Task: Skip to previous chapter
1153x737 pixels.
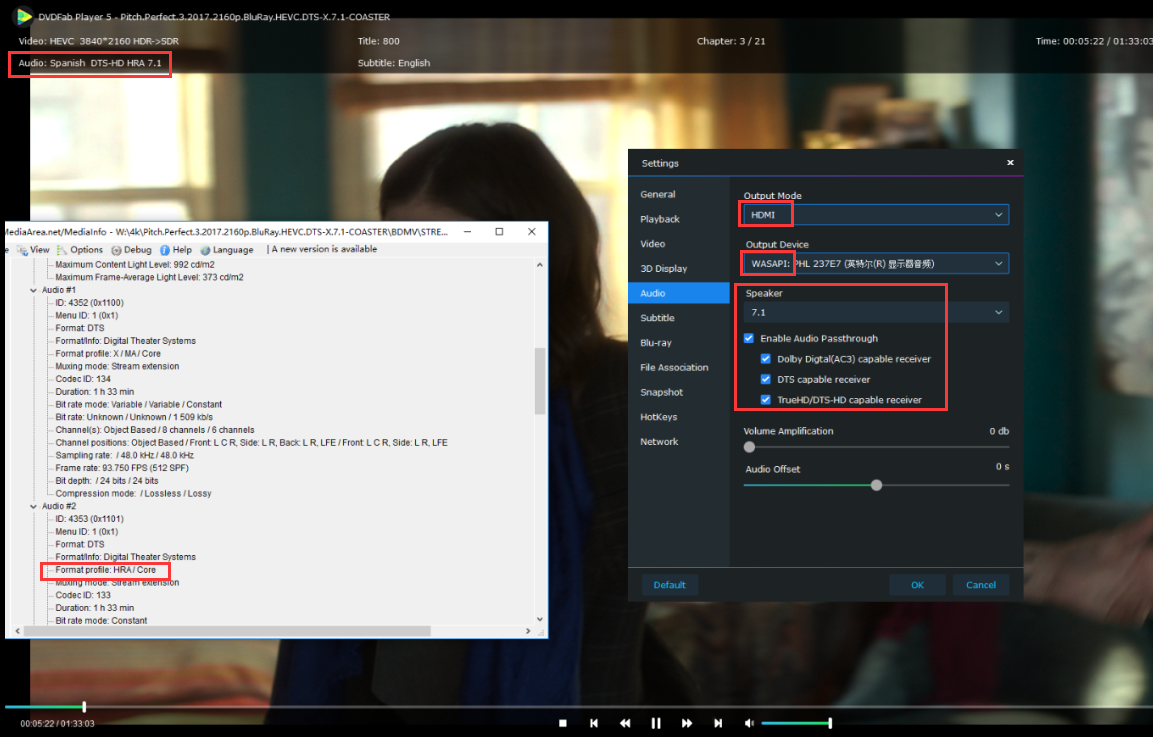Action: 594,723
